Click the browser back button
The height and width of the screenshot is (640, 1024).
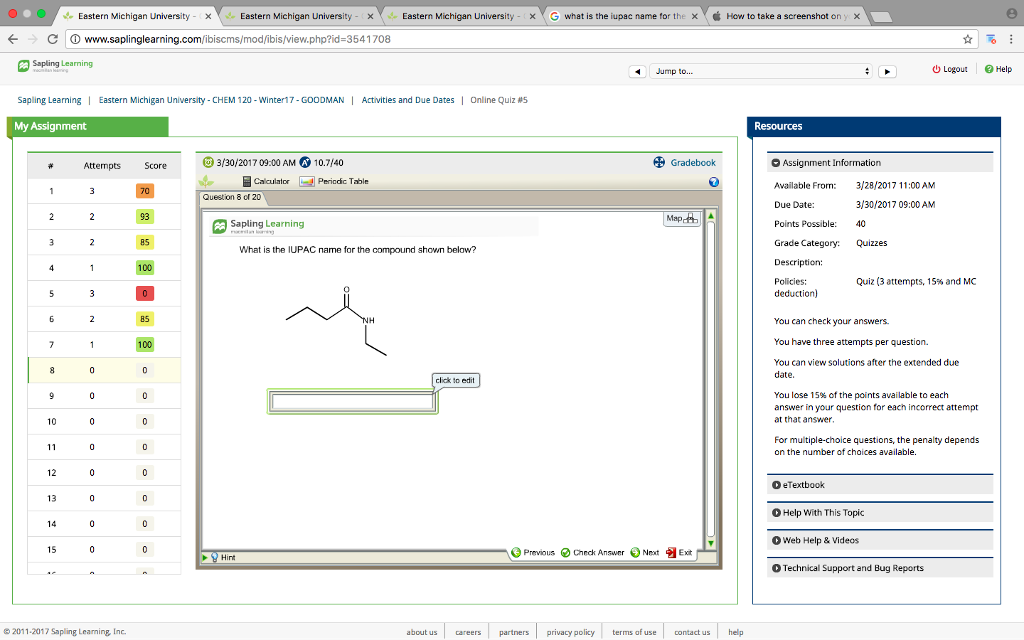pos(13,39)
